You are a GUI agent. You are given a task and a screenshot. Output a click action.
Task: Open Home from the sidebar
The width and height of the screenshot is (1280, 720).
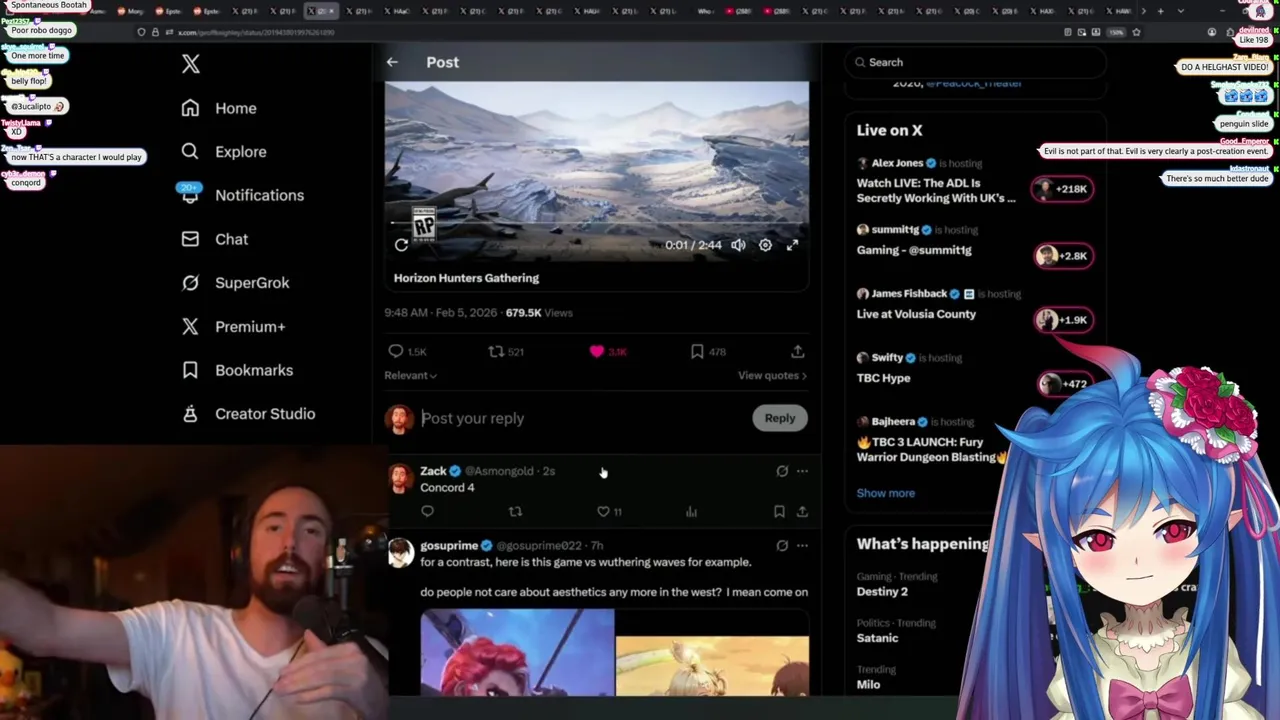(x=219, y=108)
